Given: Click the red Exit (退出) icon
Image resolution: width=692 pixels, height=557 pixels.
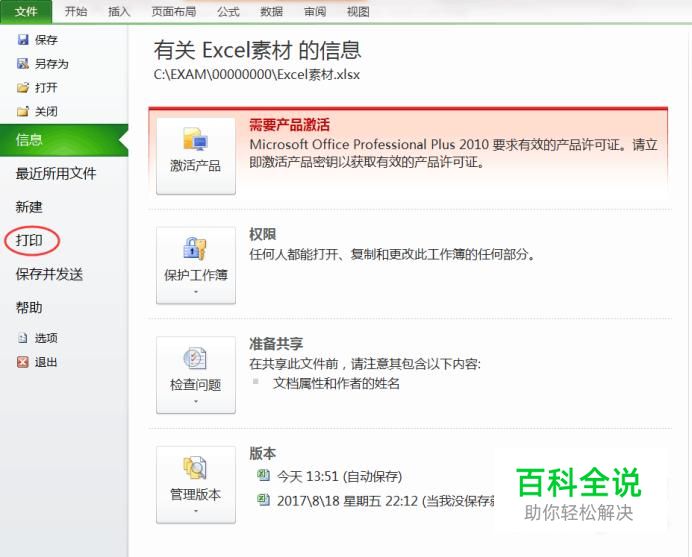Looking at the screenshot, I should 23,362.
